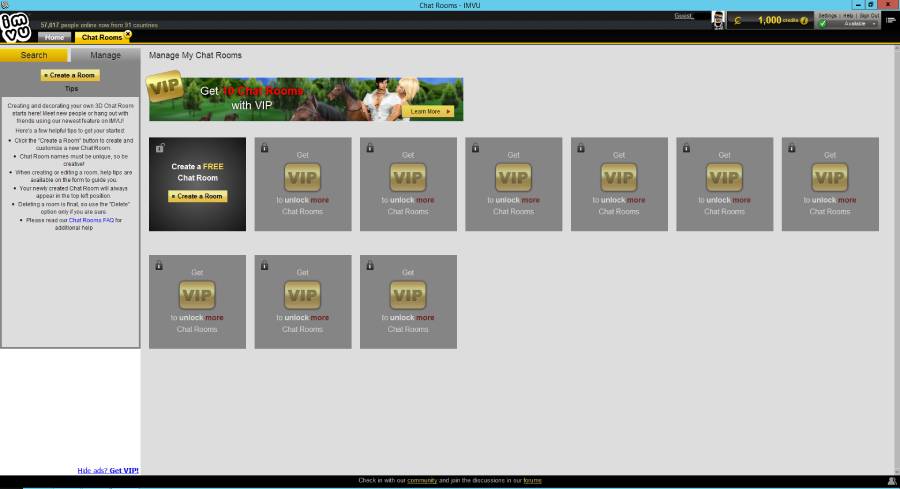Click the people online count text
Image resolution: width=900 pixels, height=489 pixels.
coord(99,25)
